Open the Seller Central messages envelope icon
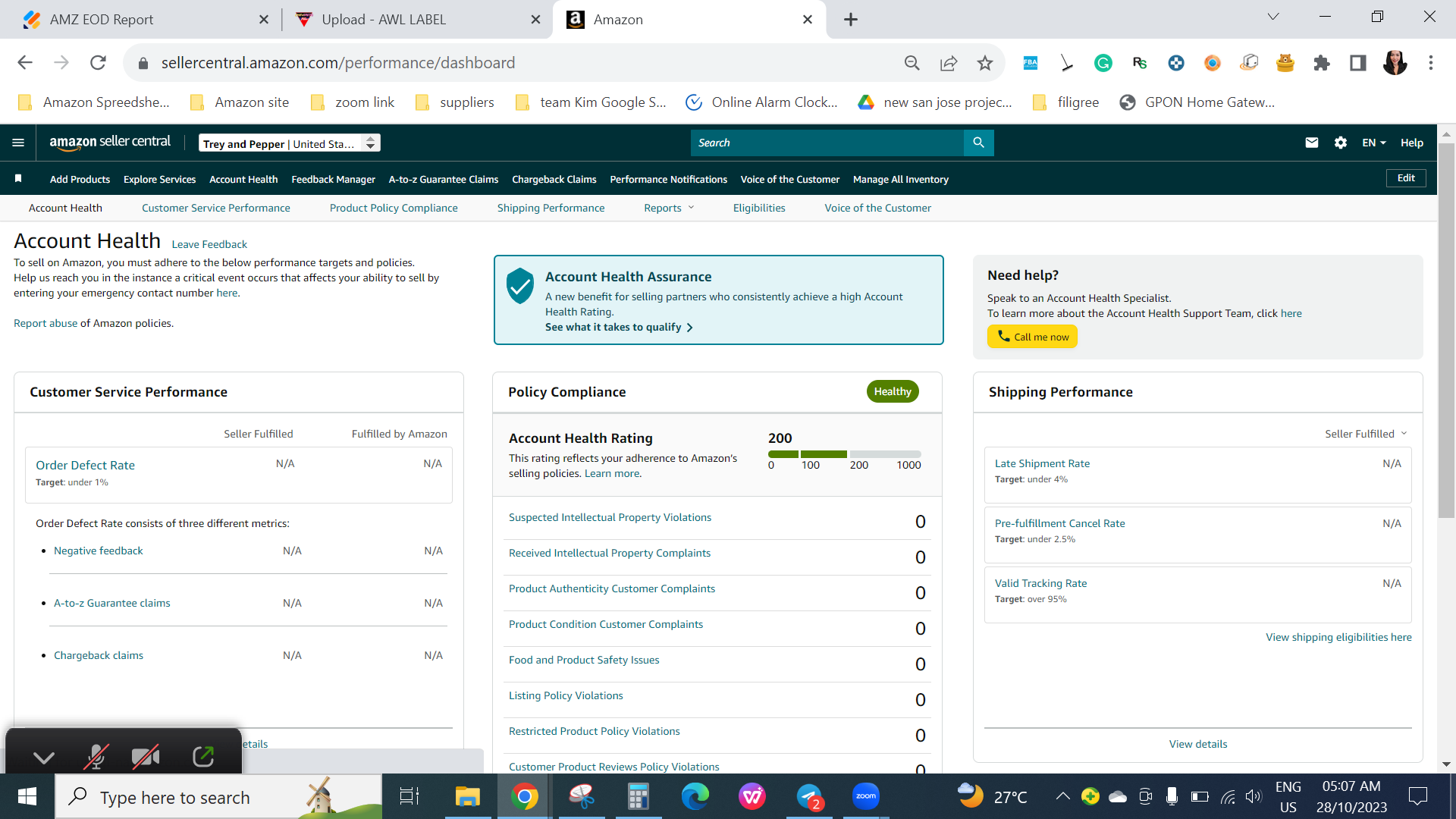Viewport: 1456px width, 819px height. pos(1312,143)
